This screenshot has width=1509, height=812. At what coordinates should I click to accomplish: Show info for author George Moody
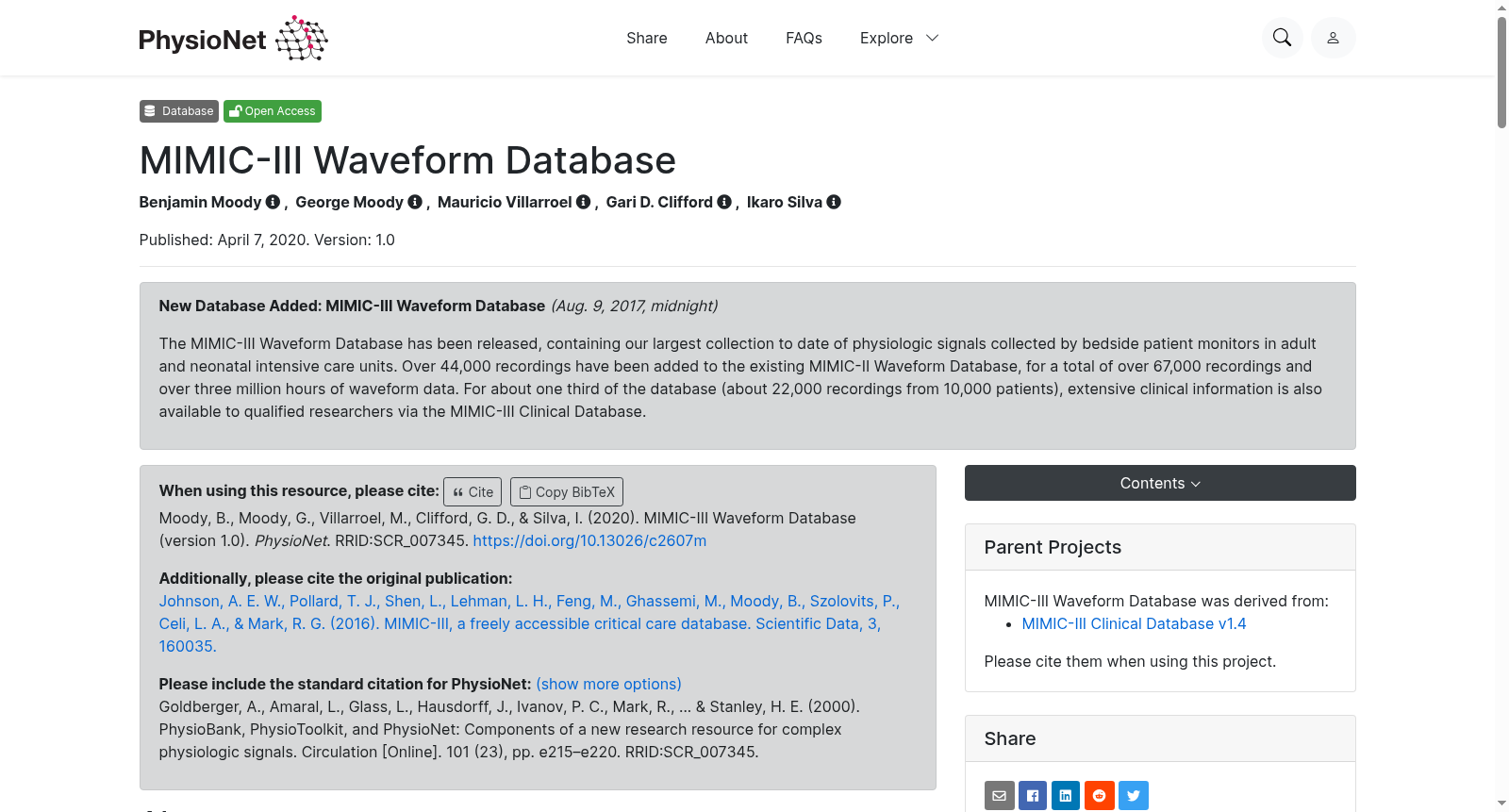click(415, 202)
